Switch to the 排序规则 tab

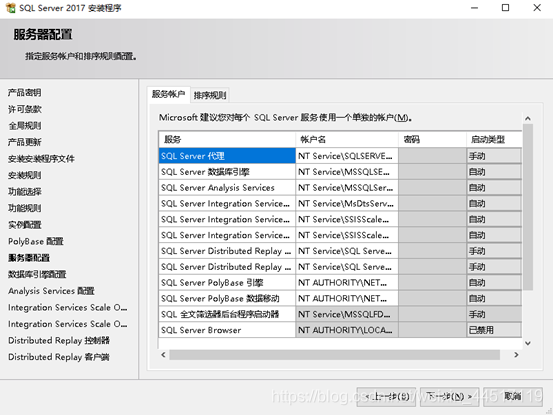pos(210,95)
